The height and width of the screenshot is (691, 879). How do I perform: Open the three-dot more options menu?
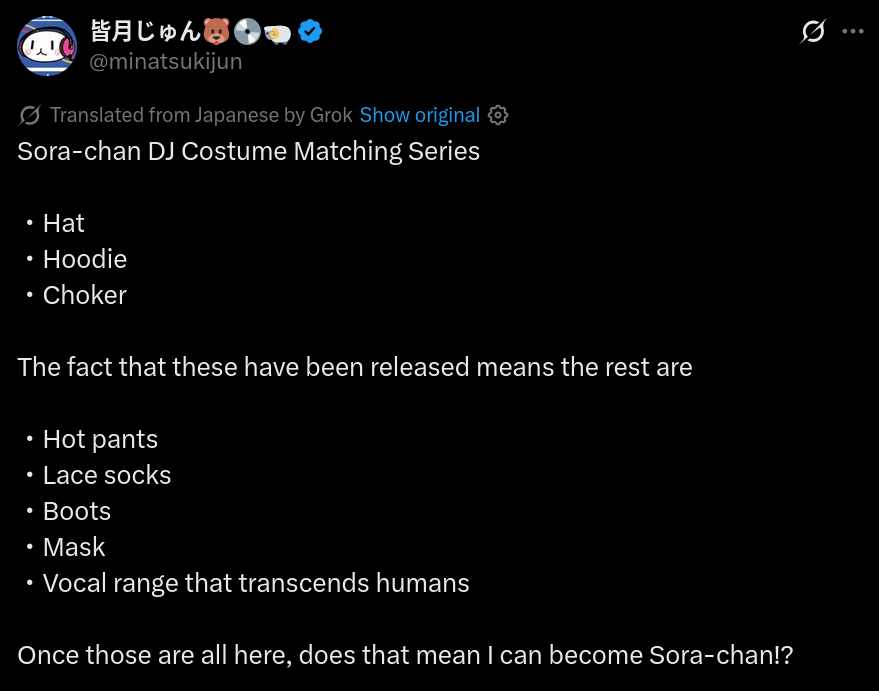[x=853, y=31]
